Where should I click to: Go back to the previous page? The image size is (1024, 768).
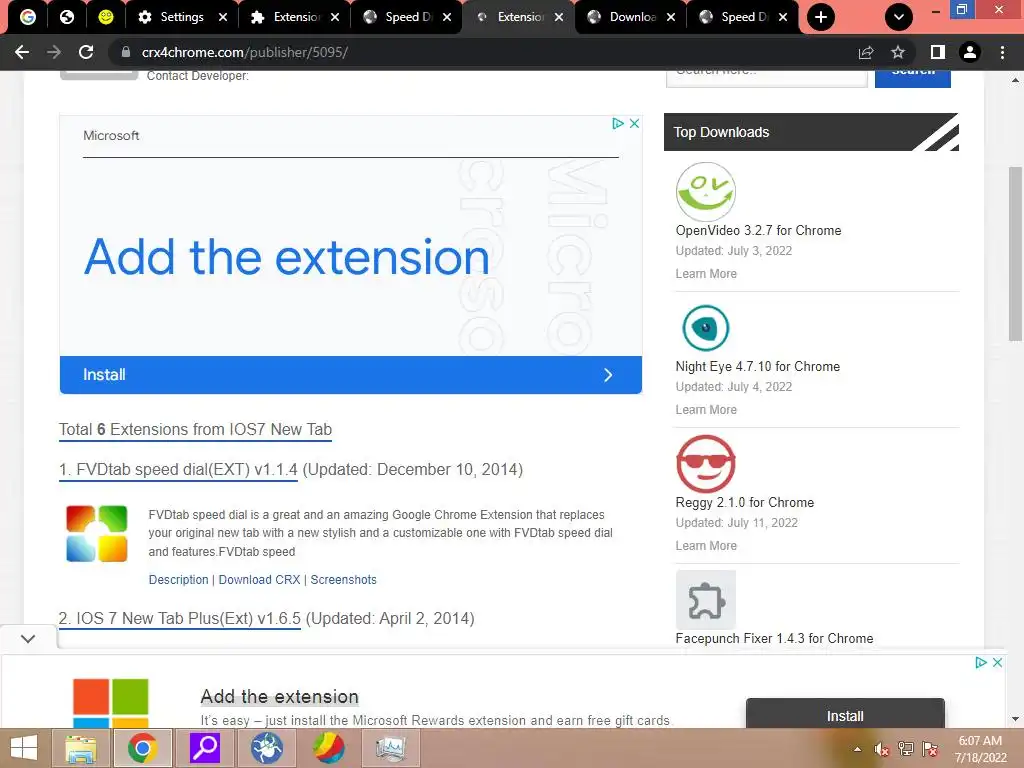[22, 52]
